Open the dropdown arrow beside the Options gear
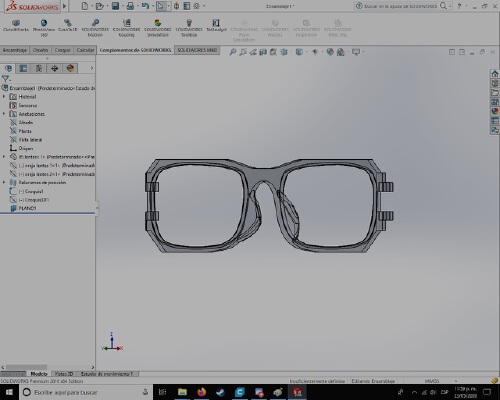The height and width of the screenshot is (400, 500). click(x=204, y=6)
